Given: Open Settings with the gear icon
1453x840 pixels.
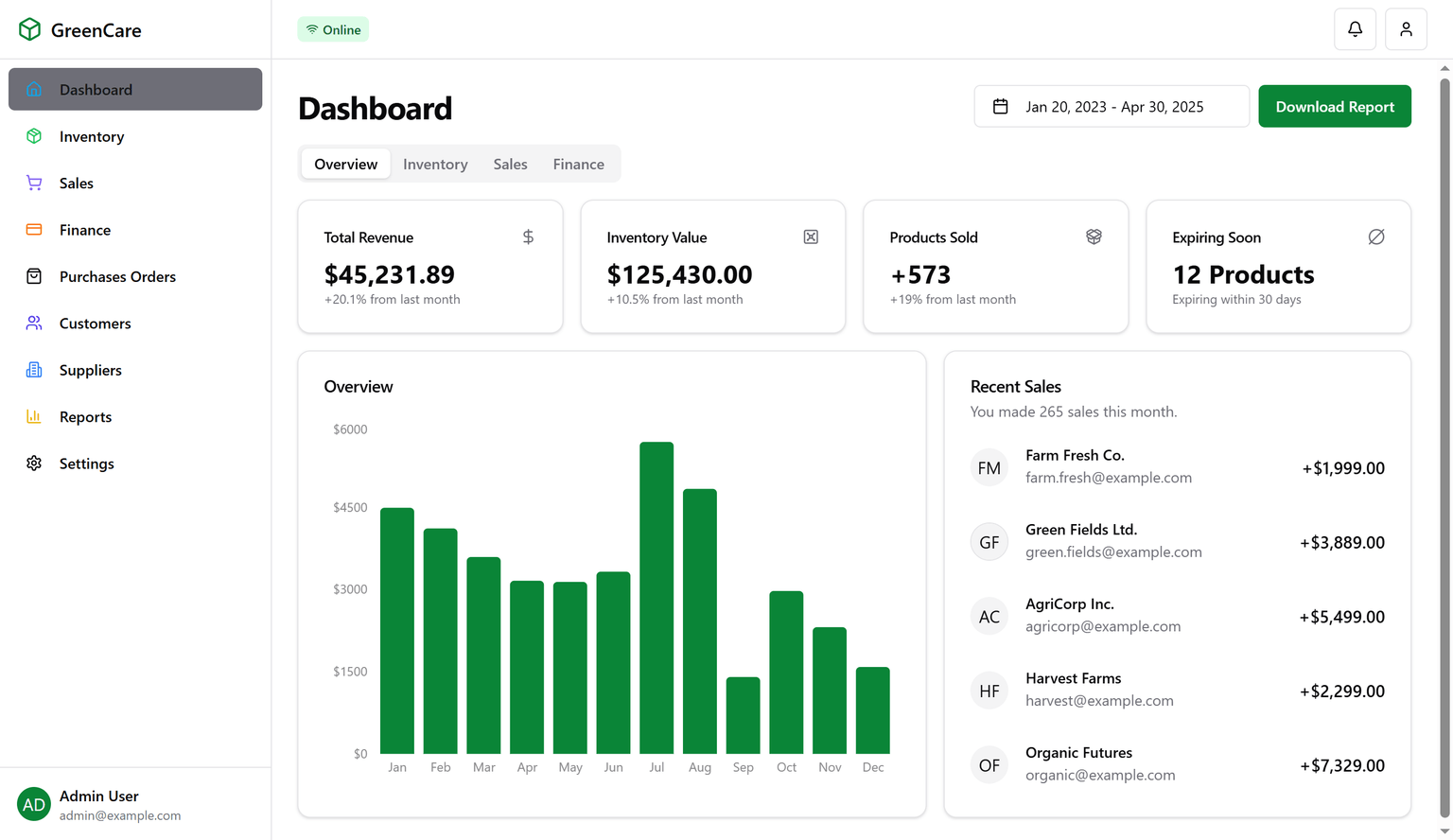Looking at the screenshot, I should tap(34, 464).
